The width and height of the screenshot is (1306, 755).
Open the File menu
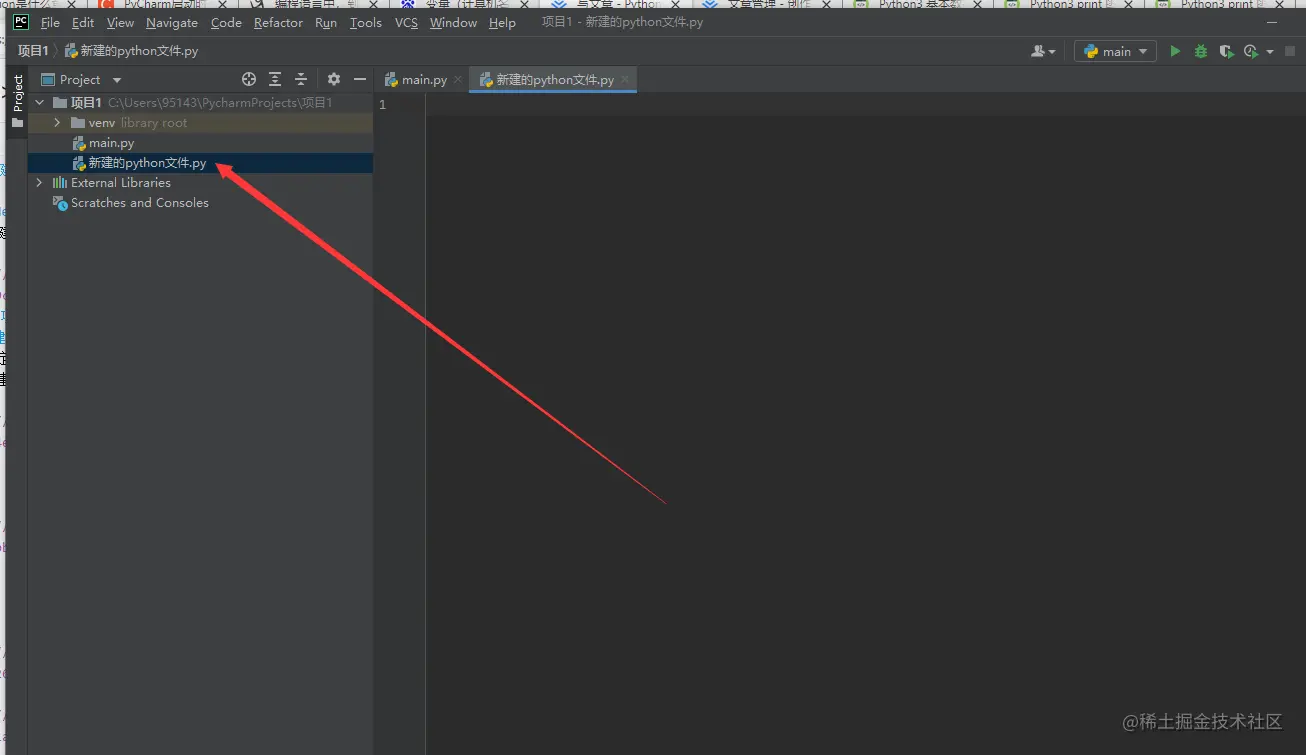(x=50, y=22)
